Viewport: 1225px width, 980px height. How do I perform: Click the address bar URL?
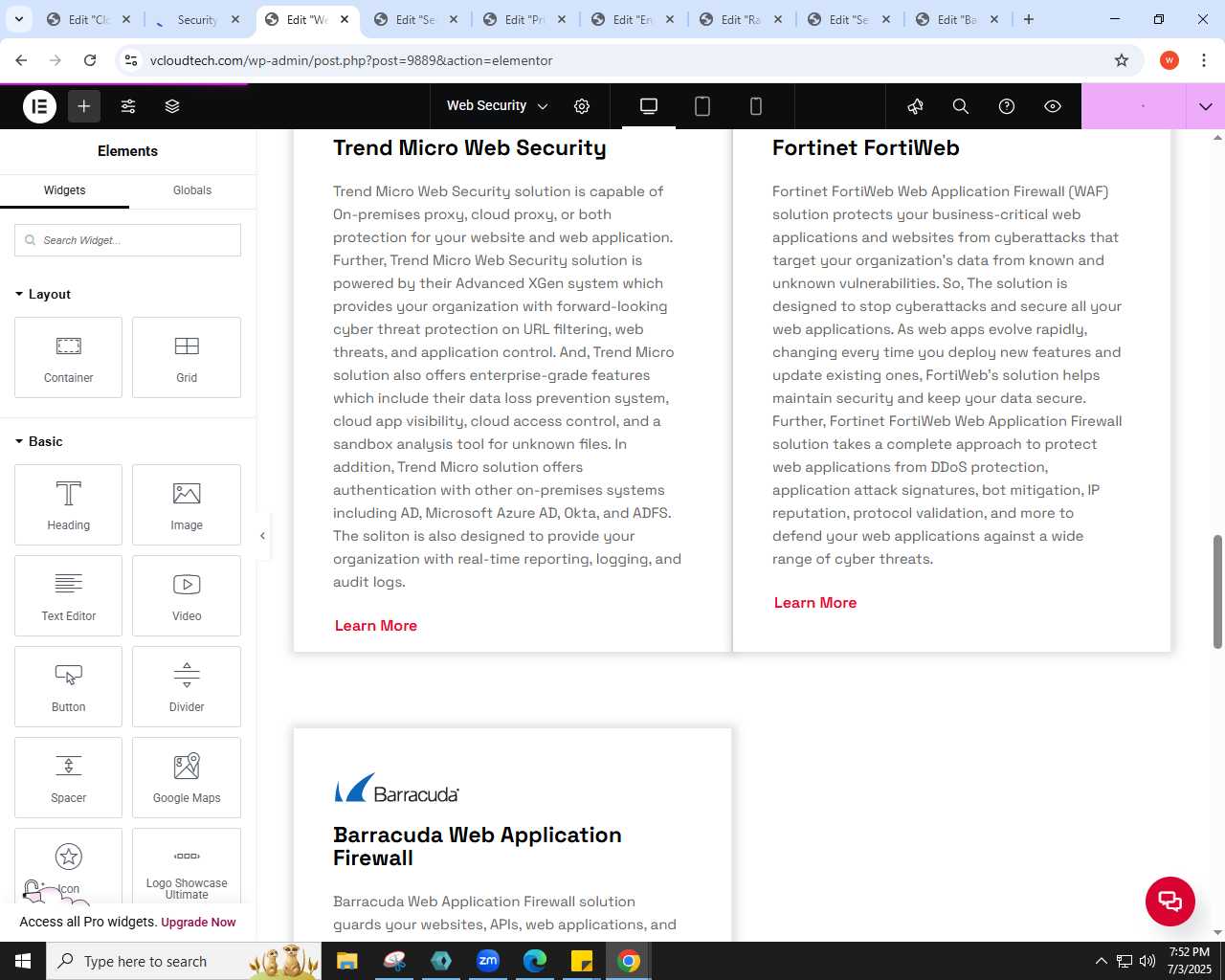(x=351, y=60)
